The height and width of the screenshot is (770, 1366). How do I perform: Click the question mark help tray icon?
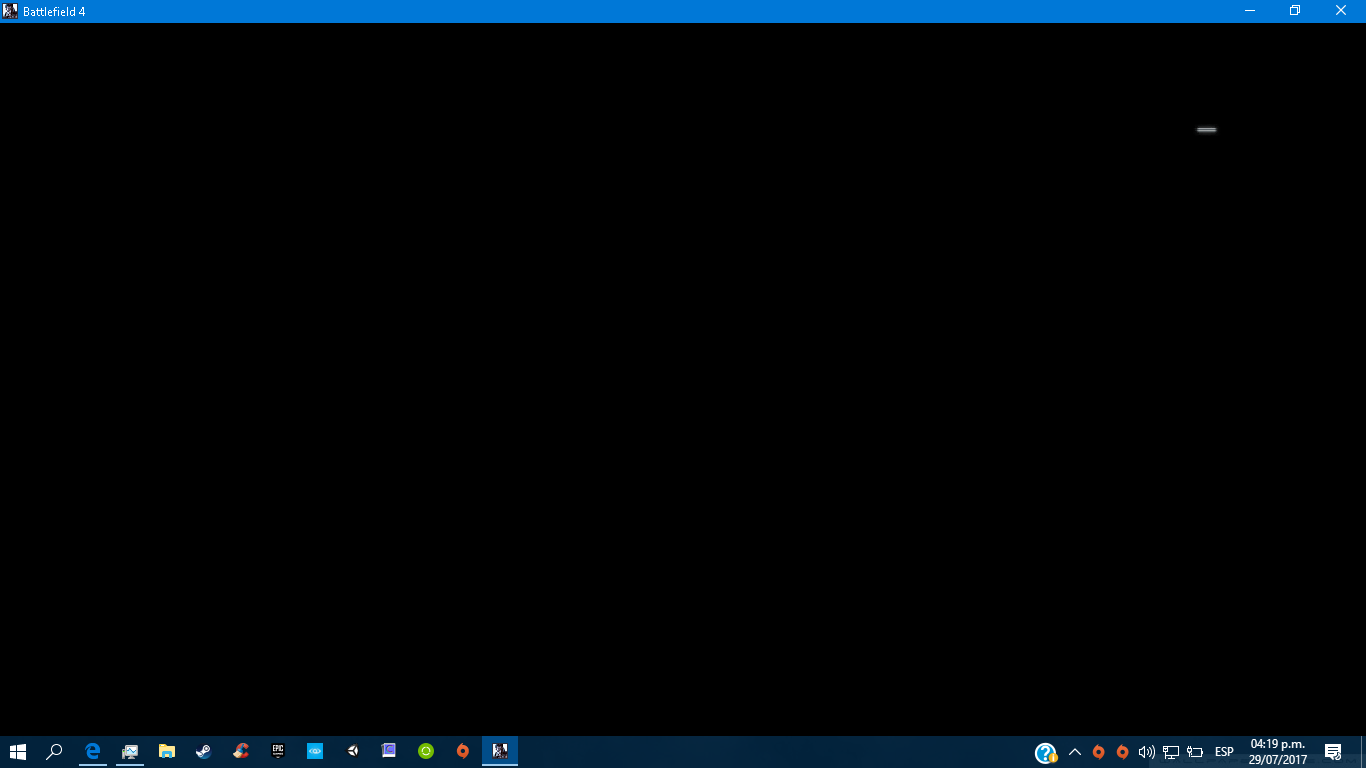[1045, 752]
